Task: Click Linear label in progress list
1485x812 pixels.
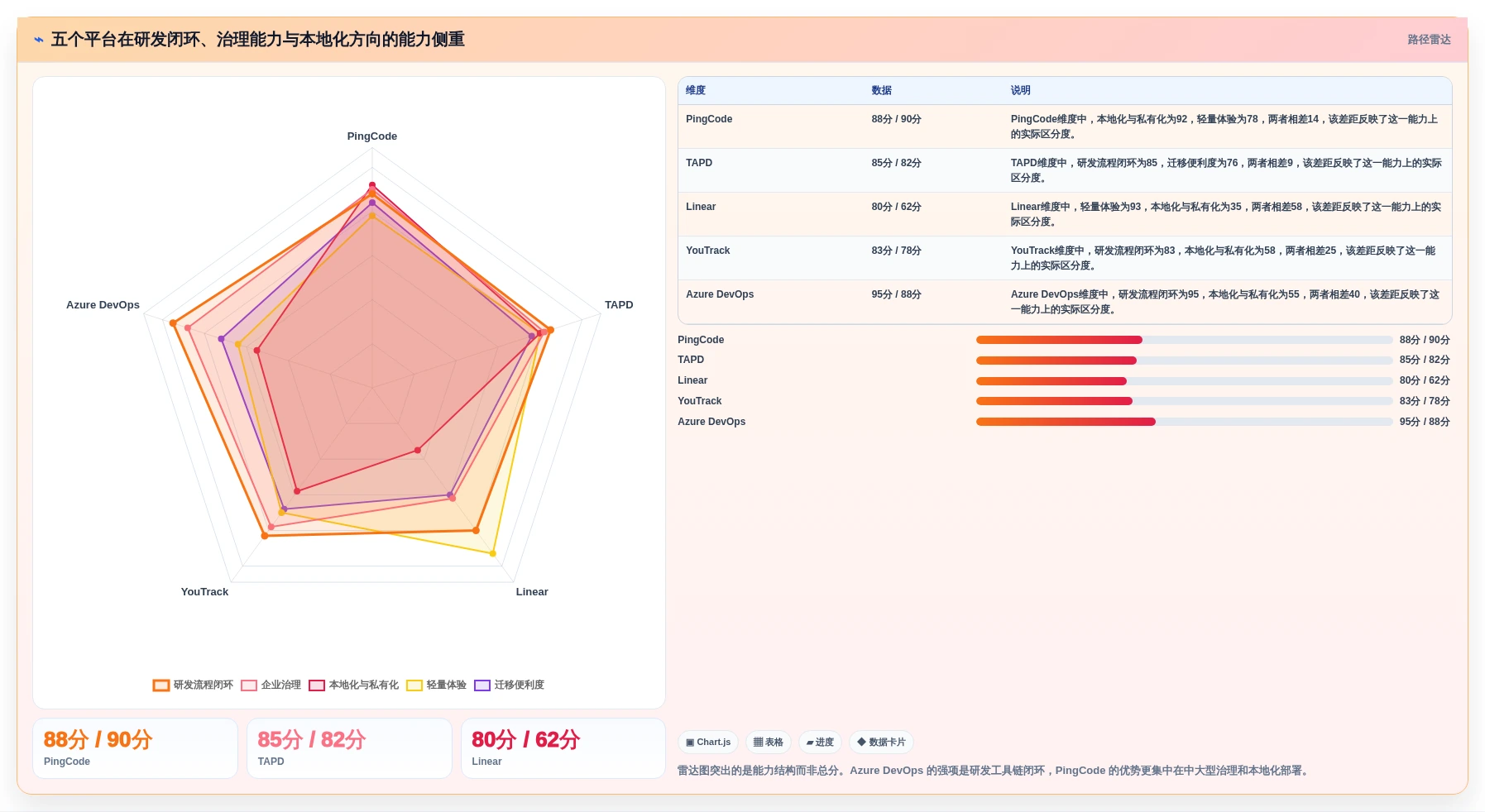Action: point(692,380)
